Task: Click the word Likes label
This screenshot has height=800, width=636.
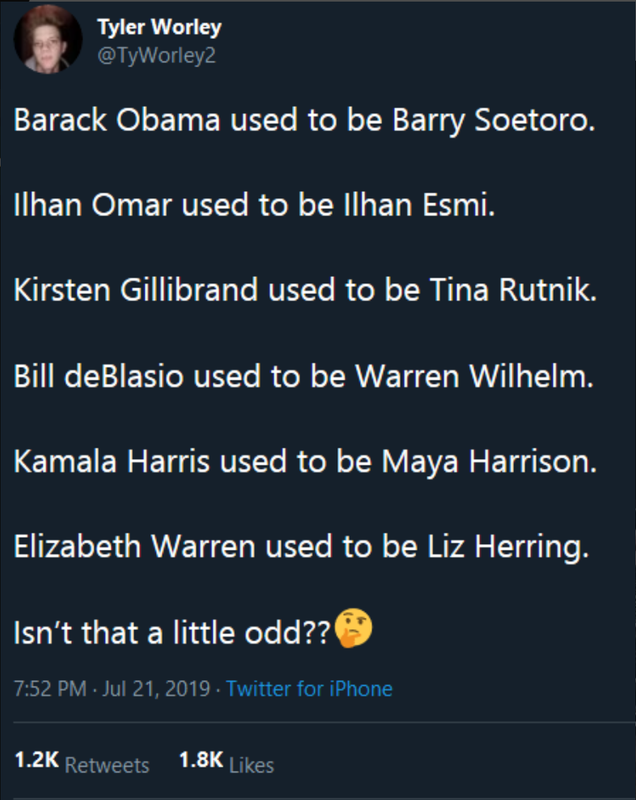Action: [x=251, y=765]
